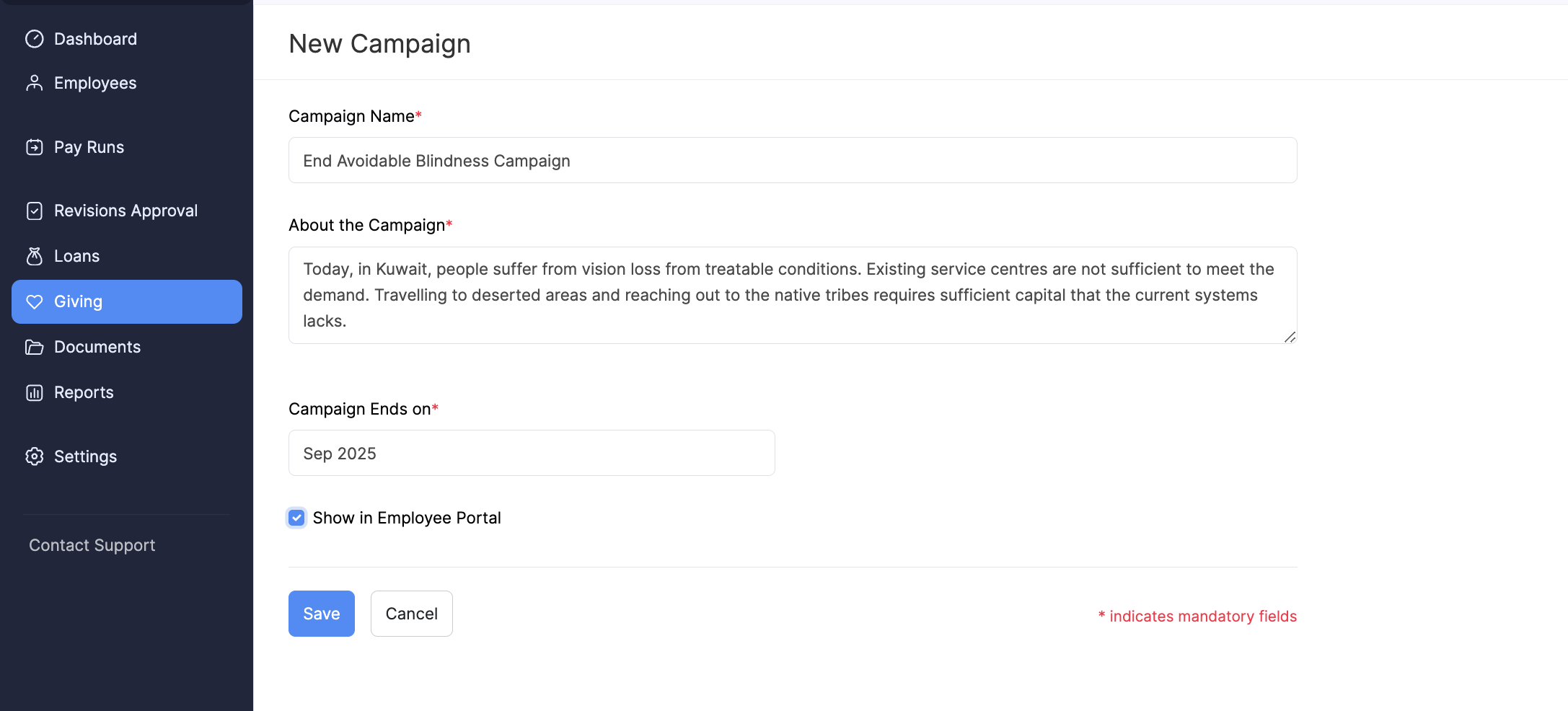Click the Pay Runs icon
The height and width of the screenshot is (711, 1568).
coord(35,147)
